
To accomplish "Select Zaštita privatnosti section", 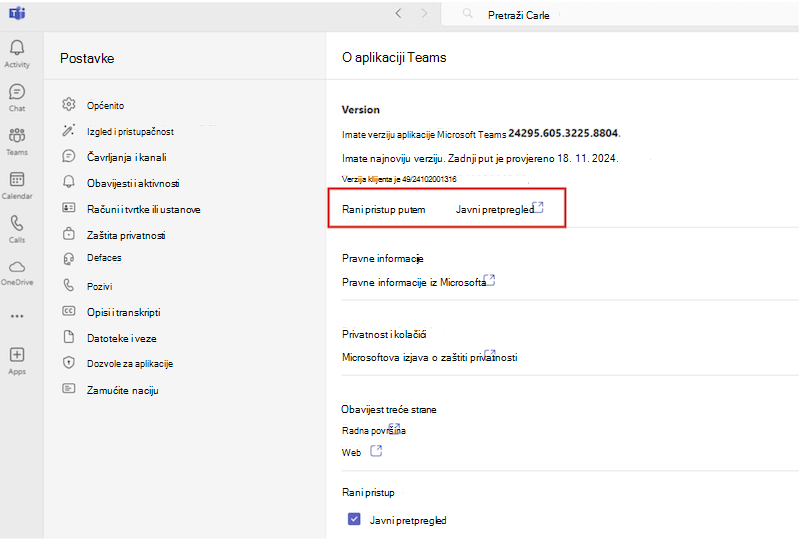I will [x=126, y=236].
